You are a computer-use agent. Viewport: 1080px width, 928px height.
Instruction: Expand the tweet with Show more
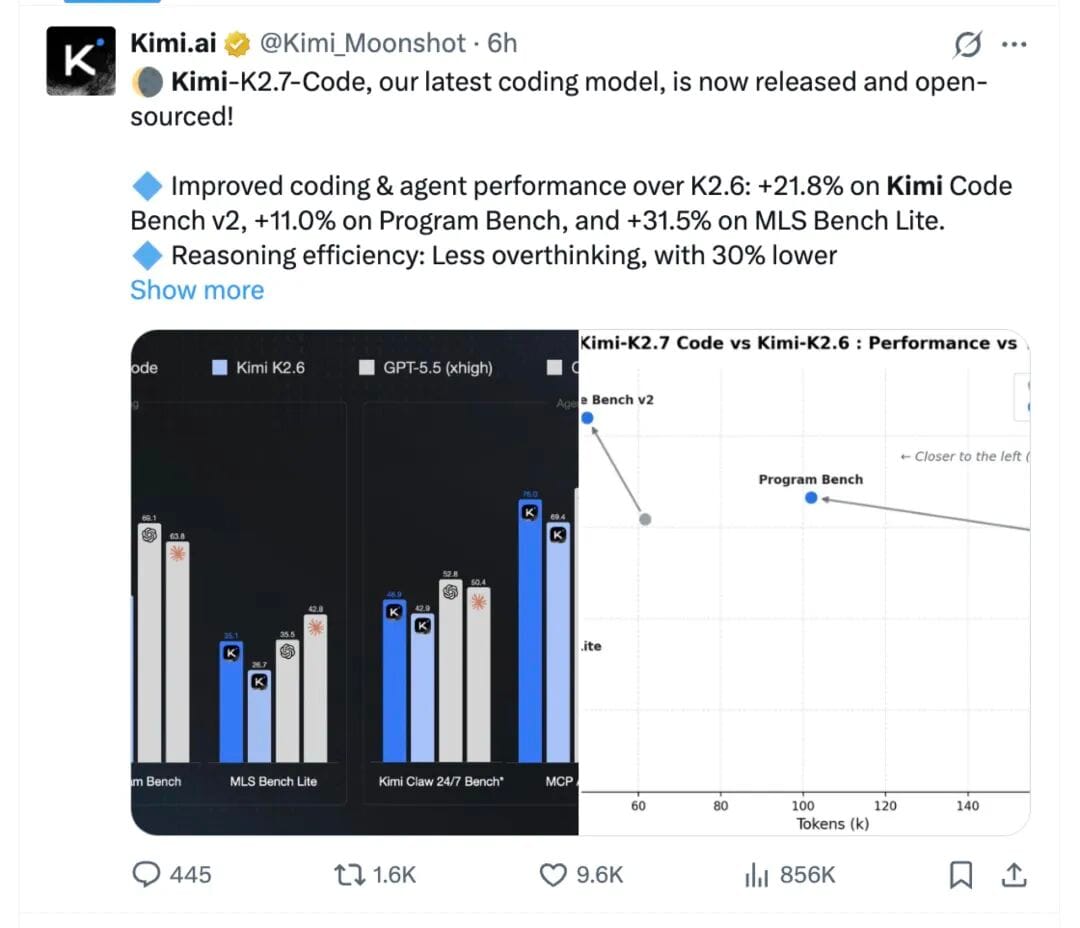pos(197,290)
